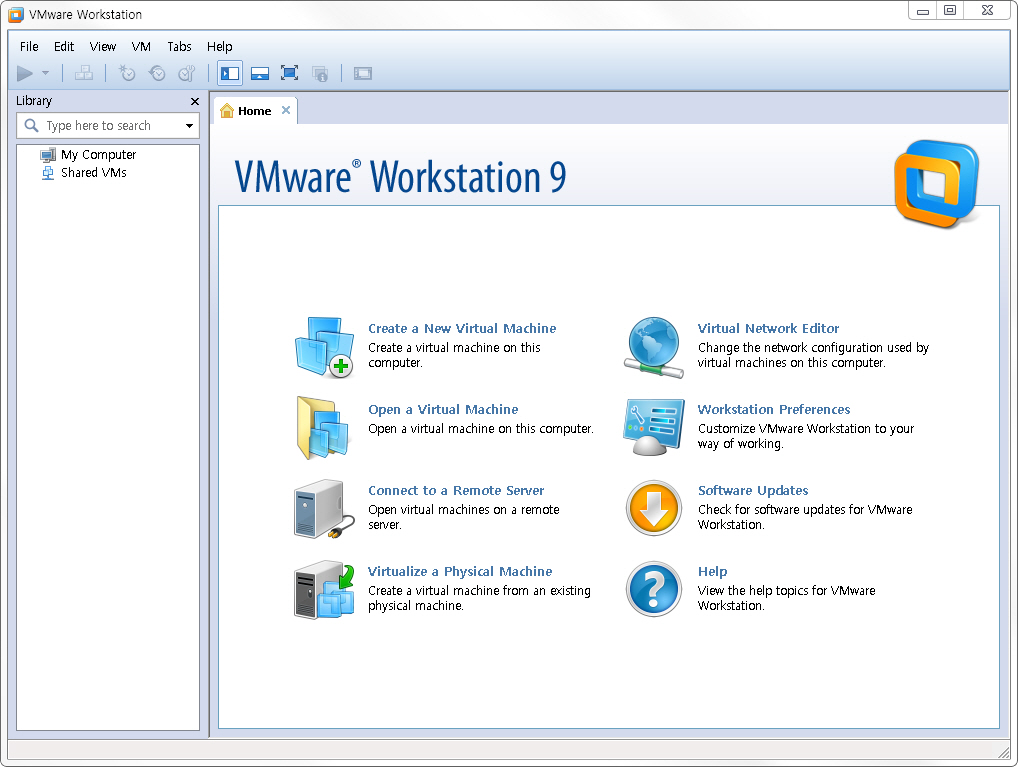
Task: Click the 'Library' panel title text
Action: [x=34, y=101]
